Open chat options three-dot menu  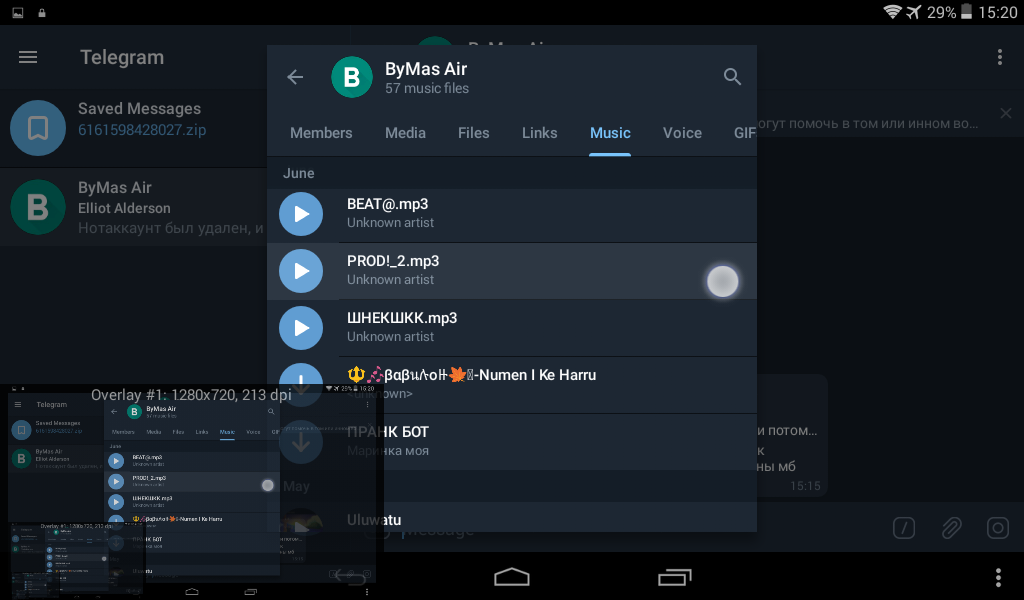tap(999, 57)
